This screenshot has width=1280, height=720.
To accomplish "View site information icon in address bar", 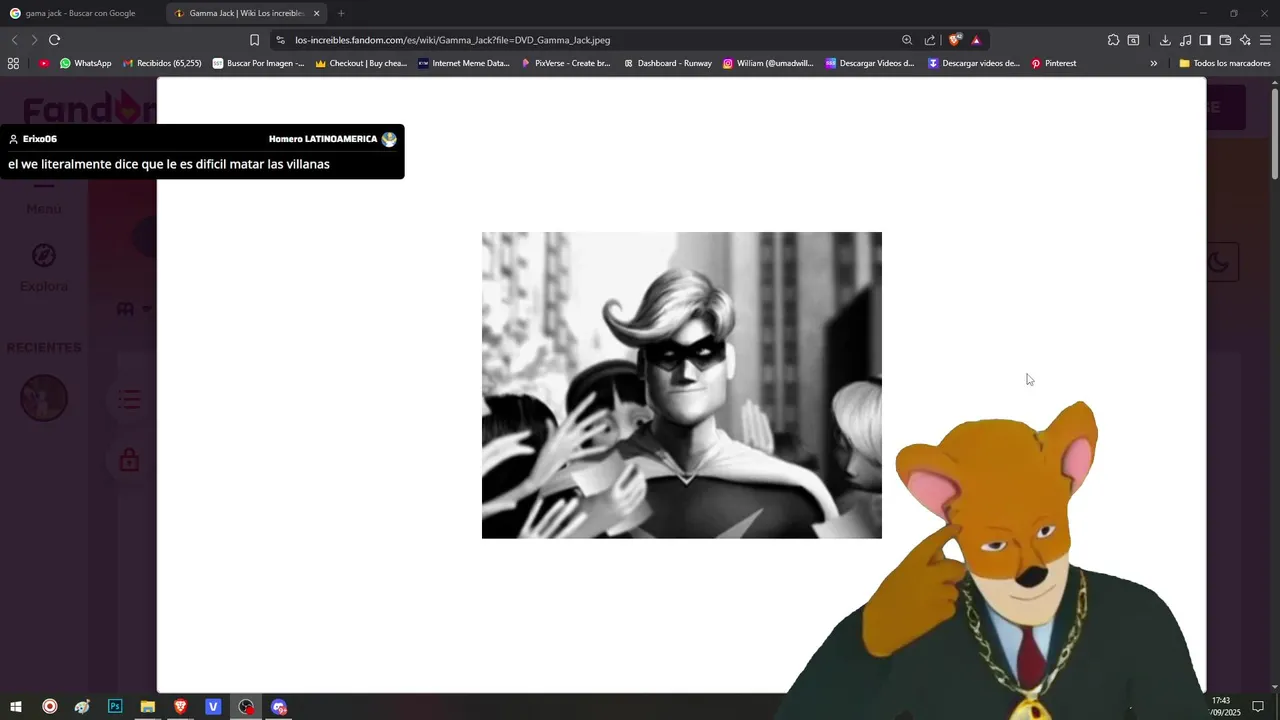I will (280, 40).
